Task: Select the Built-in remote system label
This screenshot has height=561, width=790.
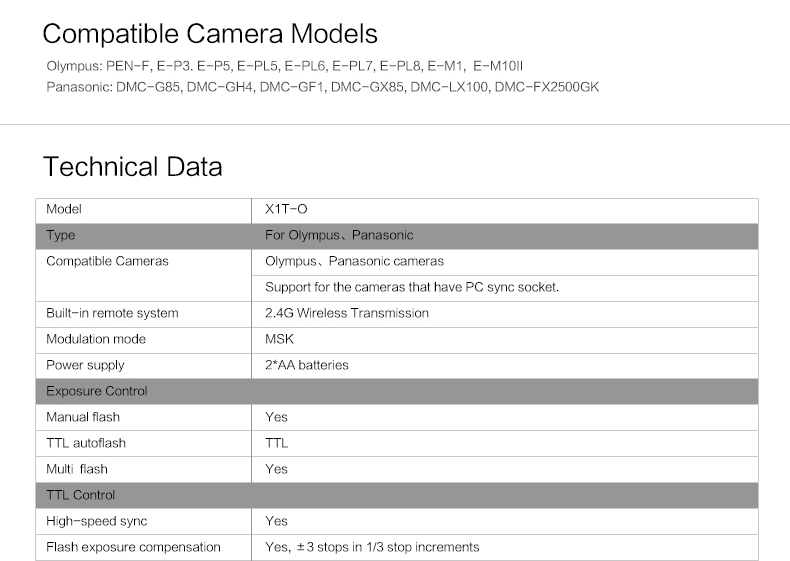Action: click(x=112, y=313)
